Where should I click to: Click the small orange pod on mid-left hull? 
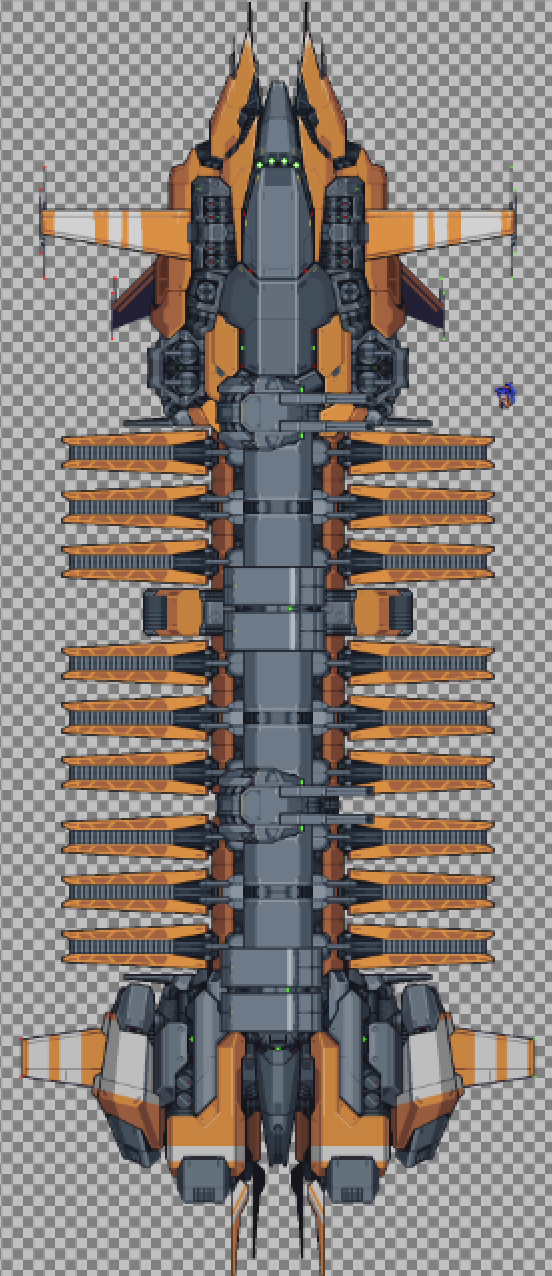click(176, 612)
